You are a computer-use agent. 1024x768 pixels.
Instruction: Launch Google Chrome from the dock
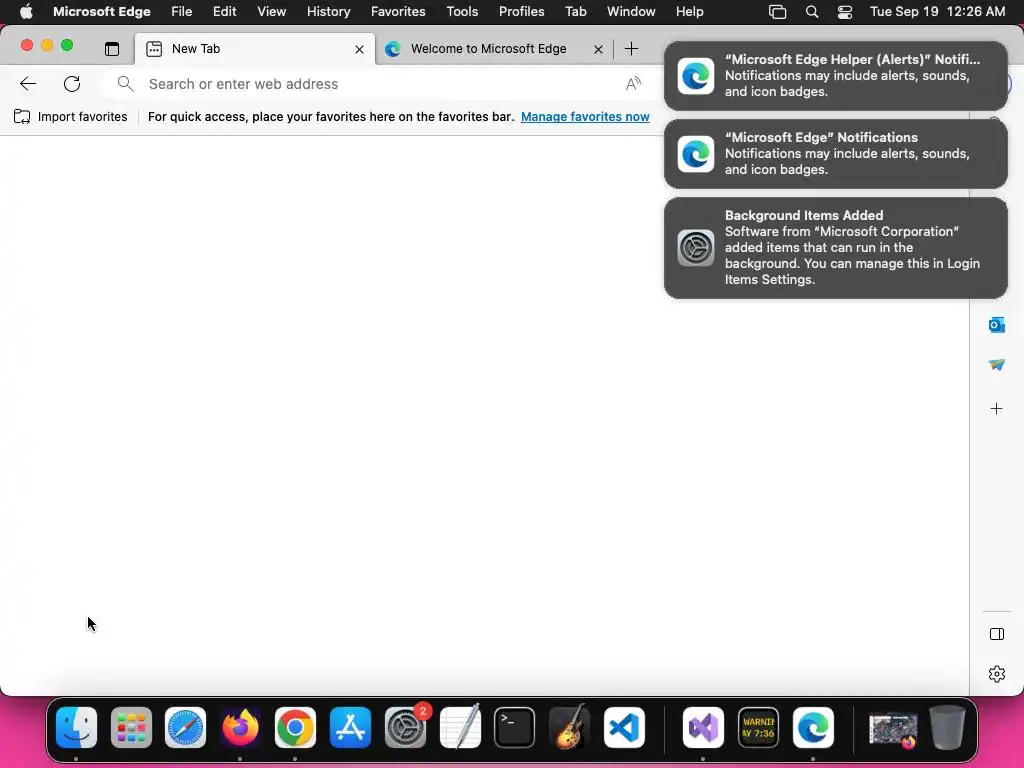tap(295, 728)
